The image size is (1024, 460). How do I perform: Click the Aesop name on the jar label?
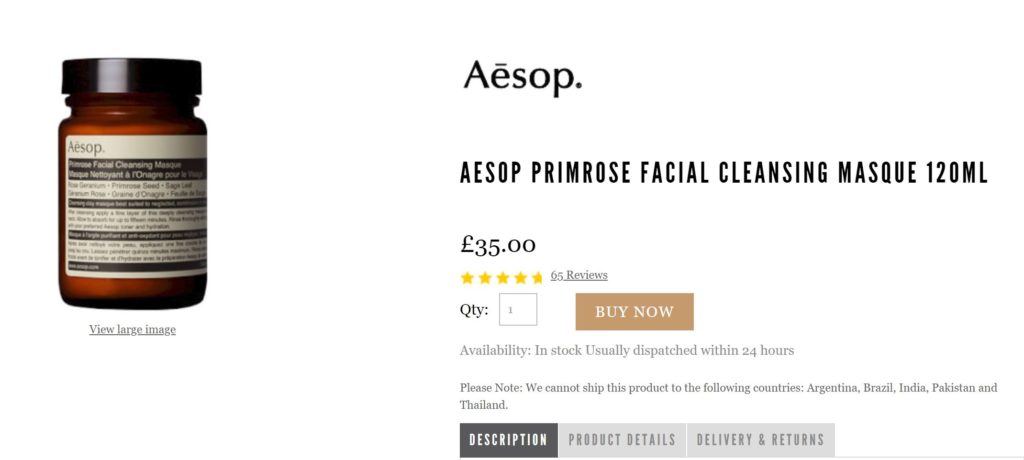[86, 146]
